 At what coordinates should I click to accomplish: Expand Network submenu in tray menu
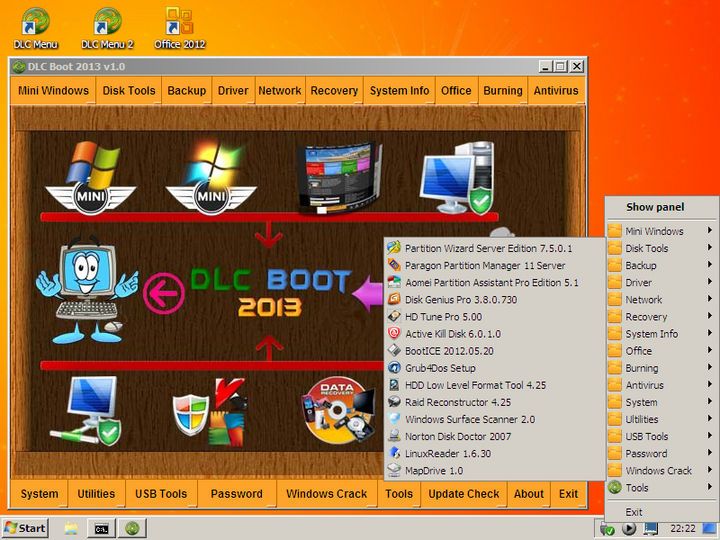[661, 299]
